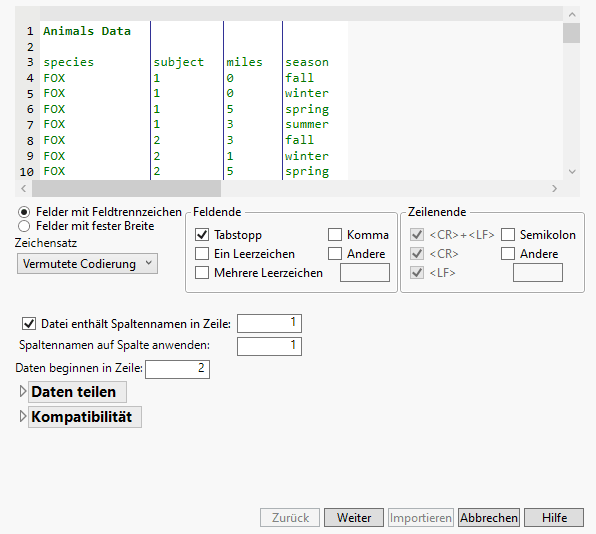Click 'summer' in preview row 7

307,124
